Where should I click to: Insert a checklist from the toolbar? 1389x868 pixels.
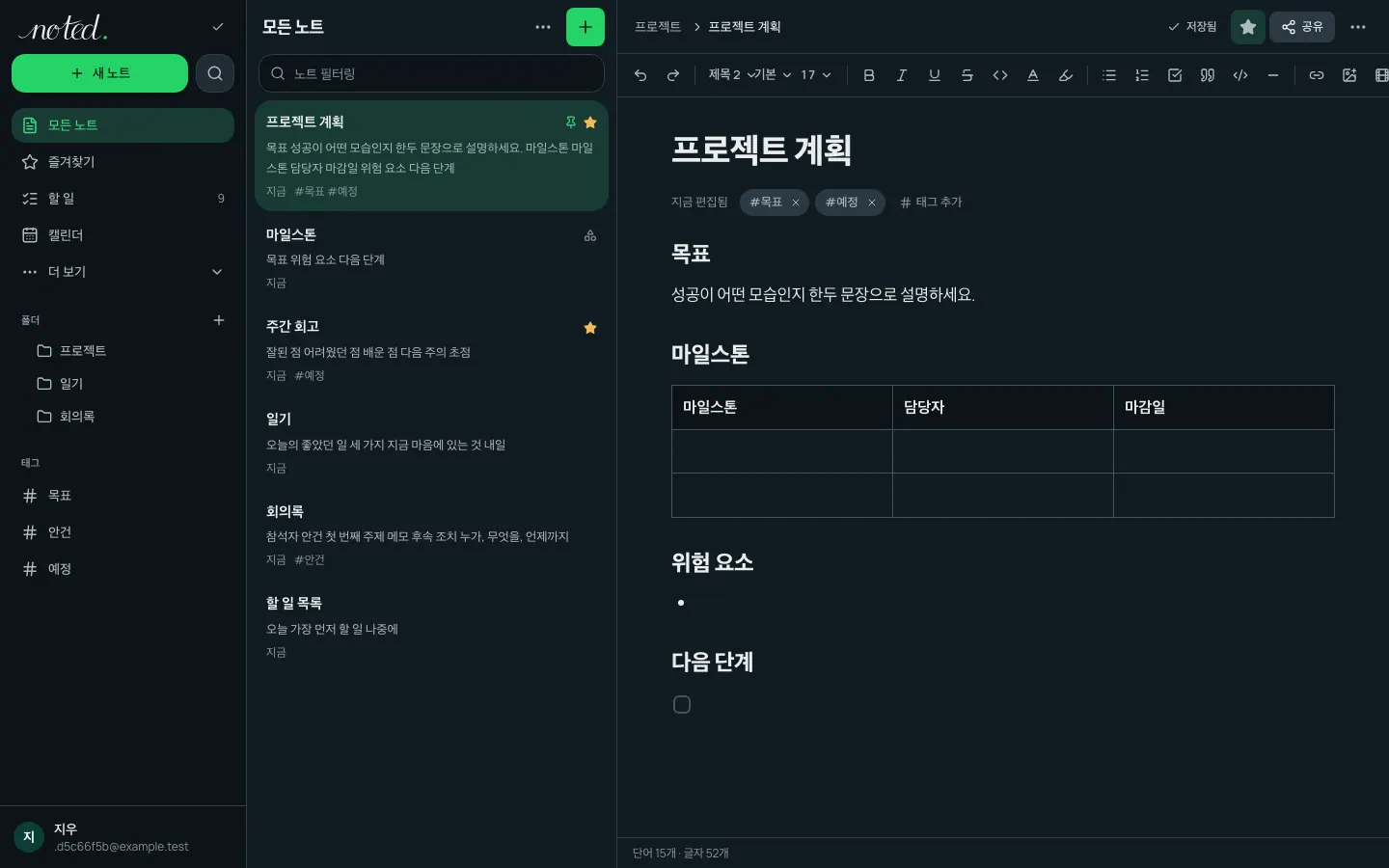pos(1175,75)
